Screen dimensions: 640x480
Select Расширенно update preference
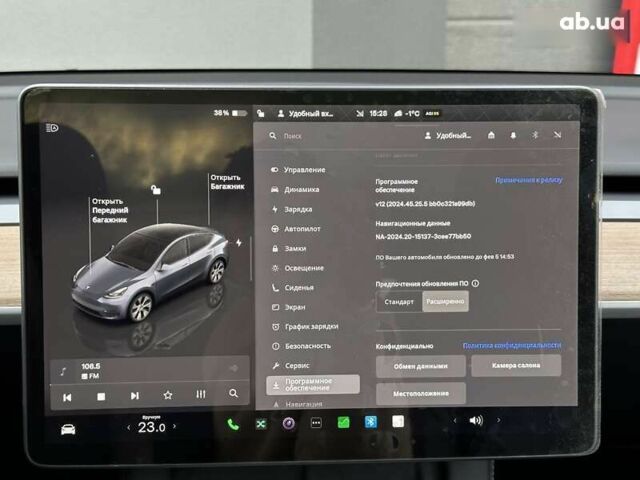[x=445, y=302]
